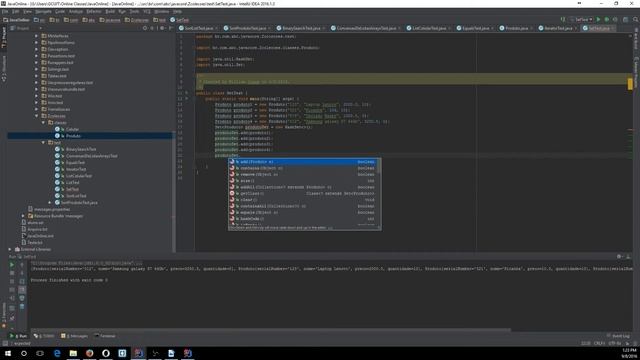Toggle tool window bars via bottom-left corner icon

(x=5, y=343)
